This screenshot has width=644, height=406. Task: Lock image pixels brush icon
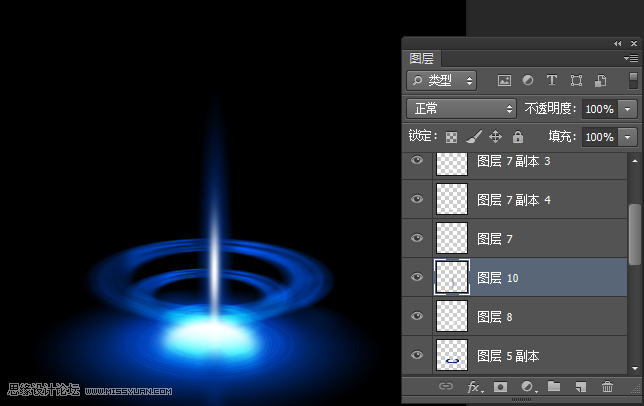coord(474,137)
